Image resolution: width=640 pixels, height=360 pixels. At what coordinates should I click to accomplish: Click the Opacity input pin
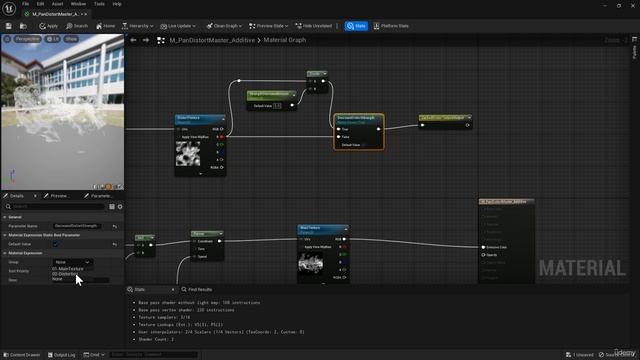(483, 255)
